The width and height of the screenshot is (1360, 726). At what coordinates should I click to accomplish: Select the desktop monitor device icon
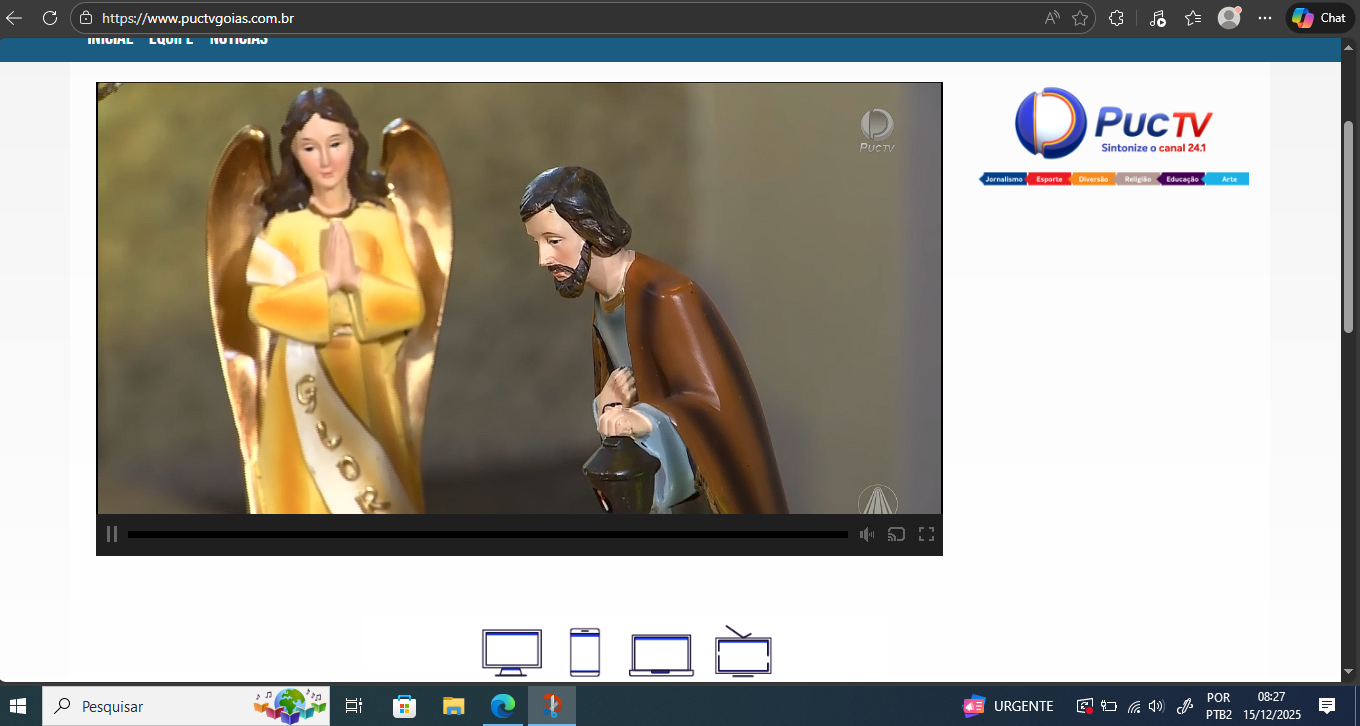click(512, 653)
